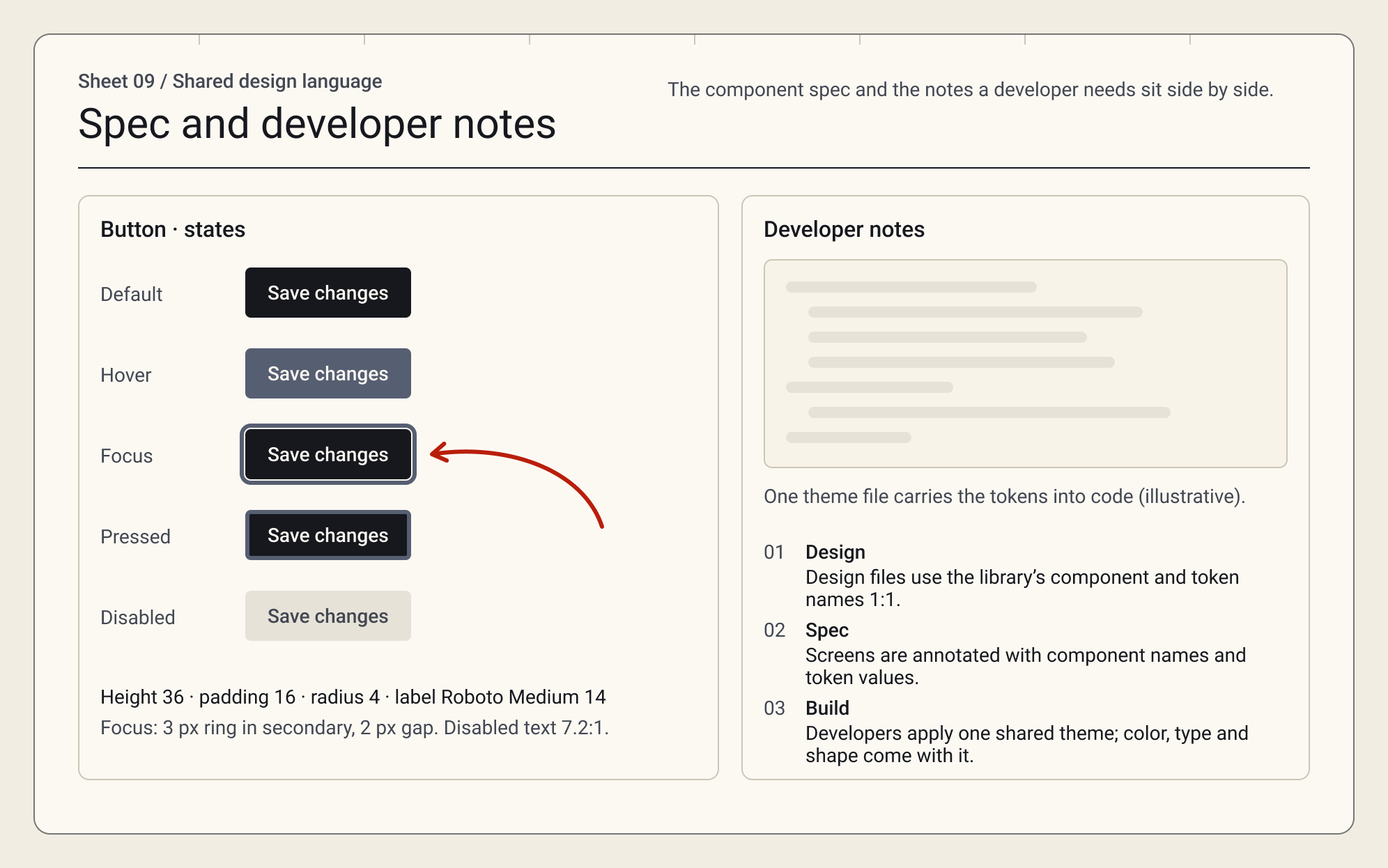Click the 'Pressed' state label
The height and width of the screenshot is (868, 1388).
pos(135,536)
